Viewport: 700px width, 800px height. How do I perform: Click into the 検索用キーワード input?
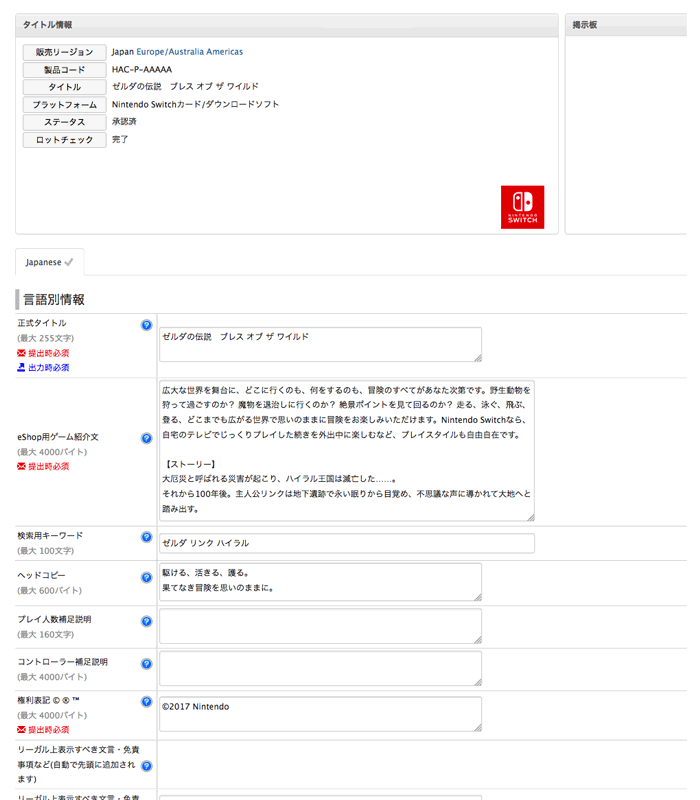click(x=346, y=543)
